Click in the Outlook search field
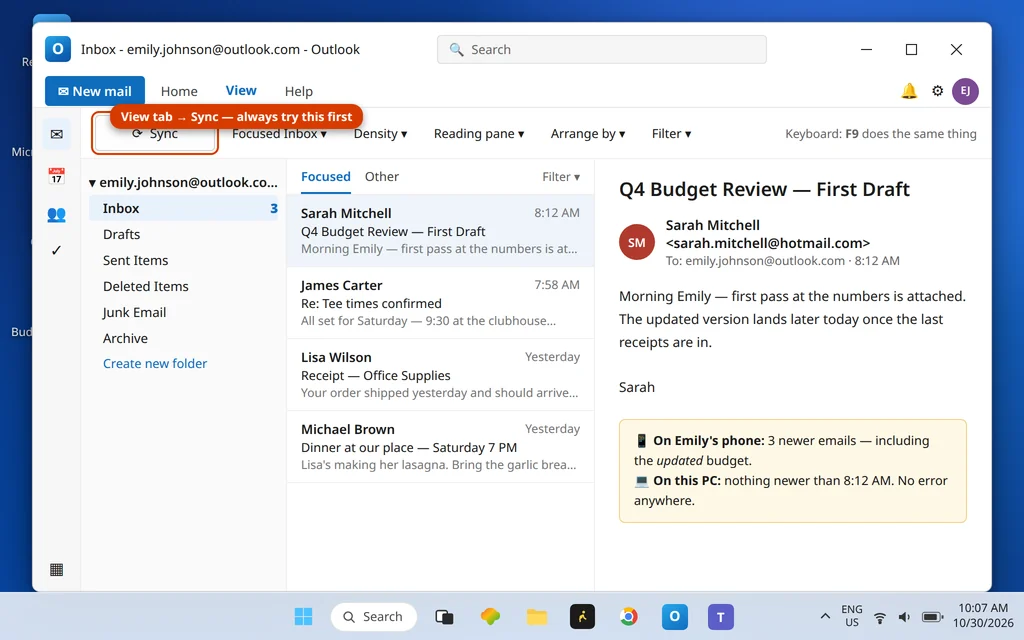This screenshot has height=640, width=1024. [x=601, y=50]
